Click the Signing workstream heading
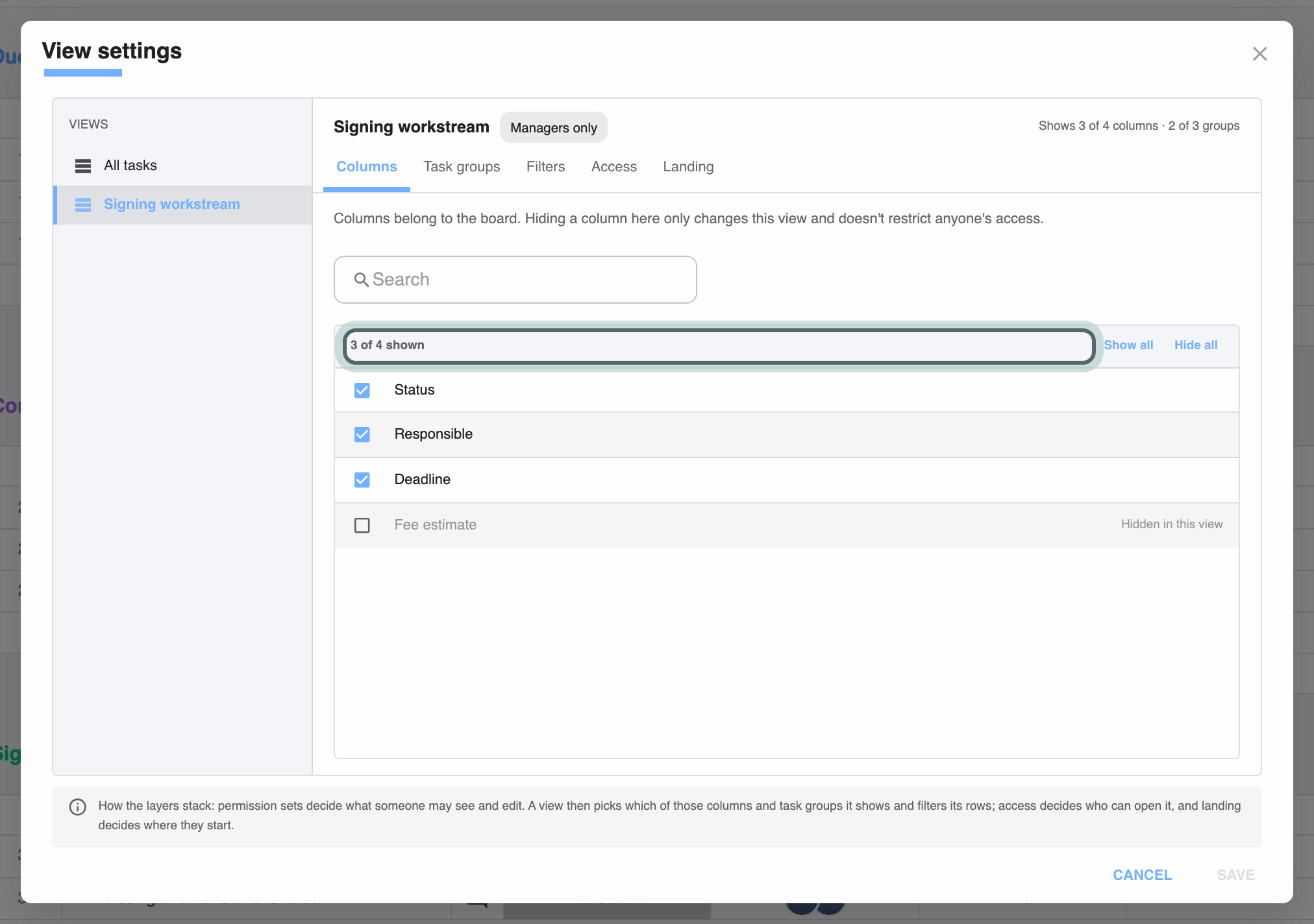Screen dimensions: 1314x924 [412, 127]
